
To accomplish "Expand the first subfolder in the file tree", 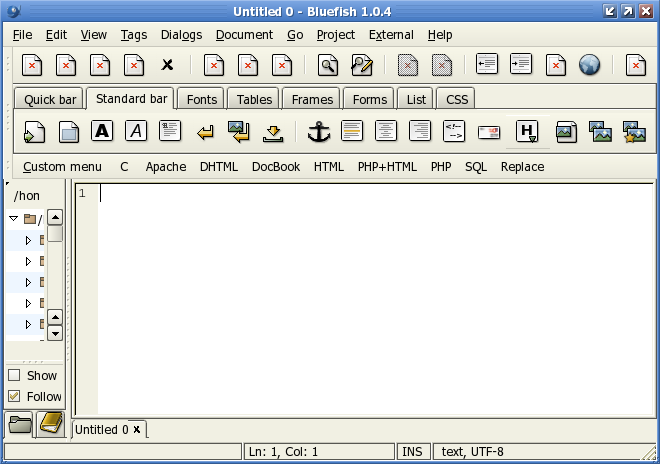I will (28, 240).
